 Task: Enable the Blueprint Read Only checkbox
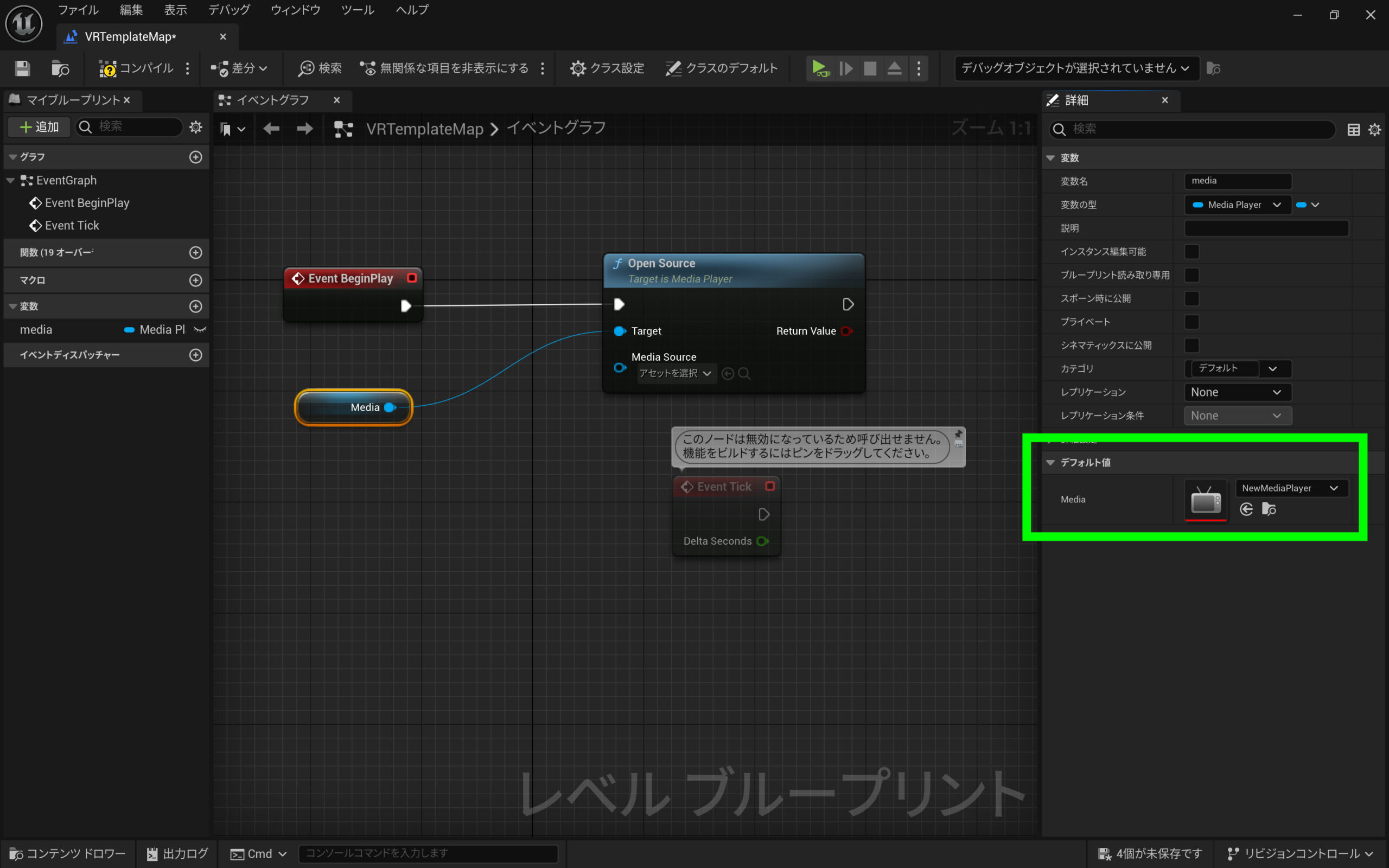(x=1192, y=275)
